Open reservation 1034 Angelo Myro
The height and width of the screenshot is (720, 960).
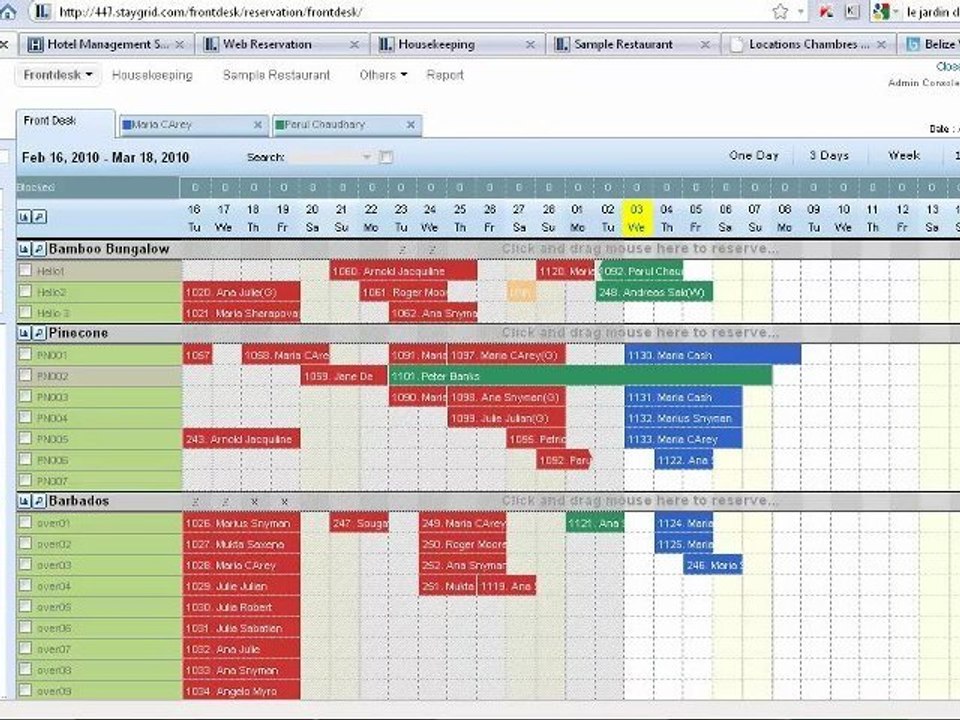point(241,691)
